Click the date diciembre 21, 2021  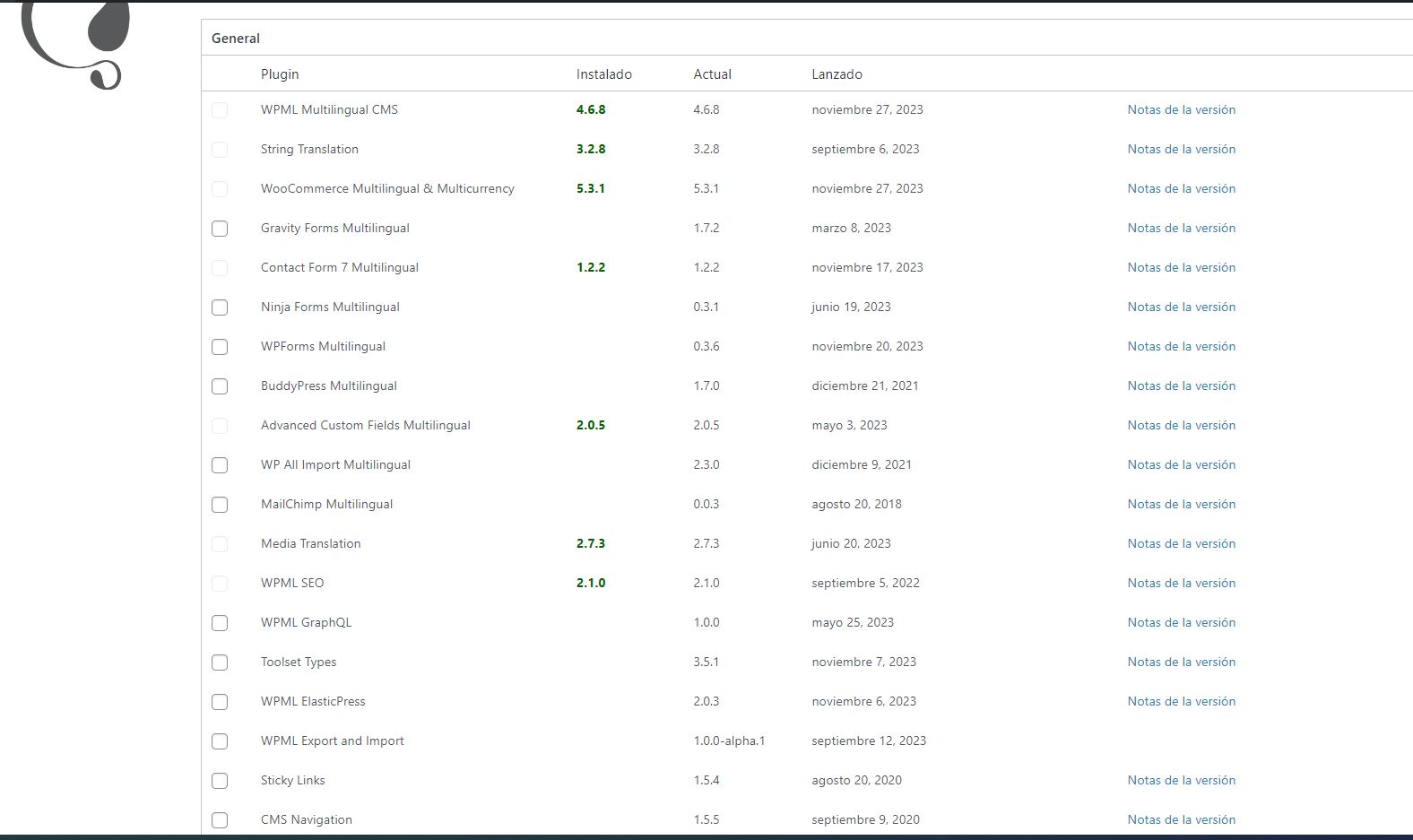pyautogui.click(x=865, y=385)
